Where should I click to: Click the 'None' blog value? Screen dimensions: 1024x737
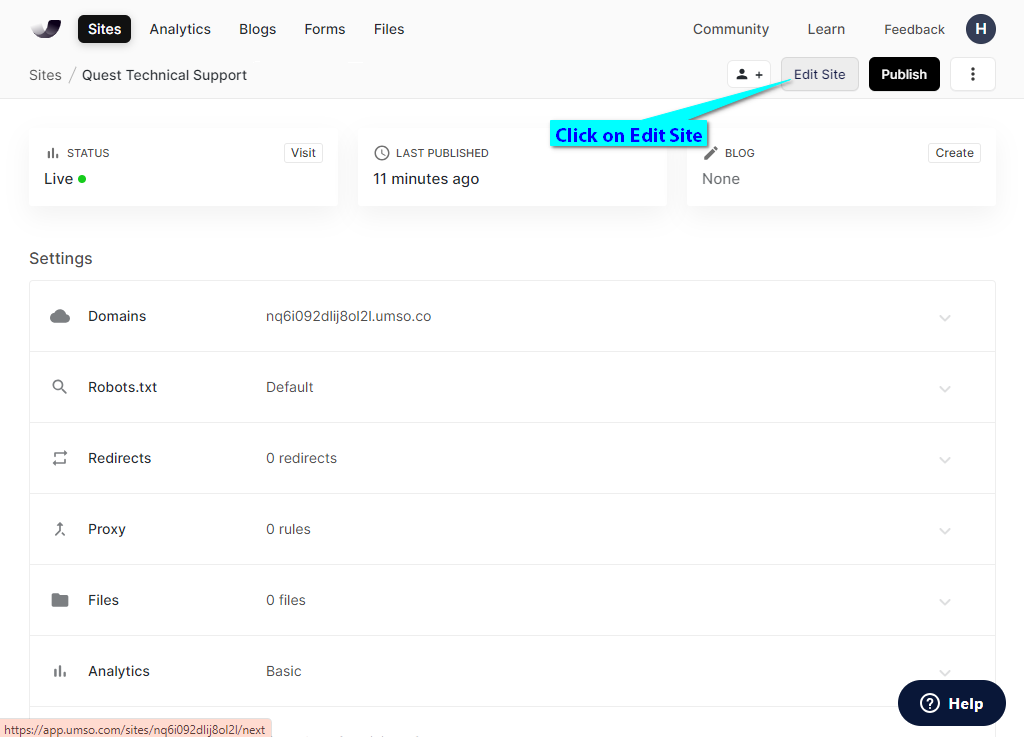(x=721, y=179)
